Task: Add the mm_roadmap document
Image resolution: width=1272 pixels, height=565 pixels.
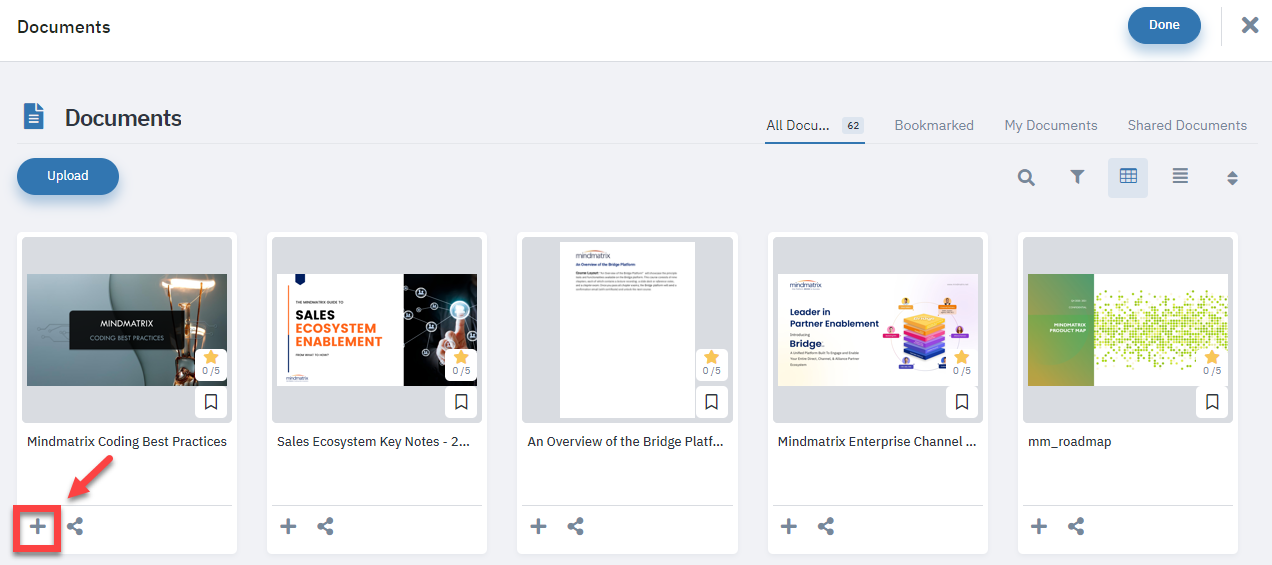Action: point(1039,526)
